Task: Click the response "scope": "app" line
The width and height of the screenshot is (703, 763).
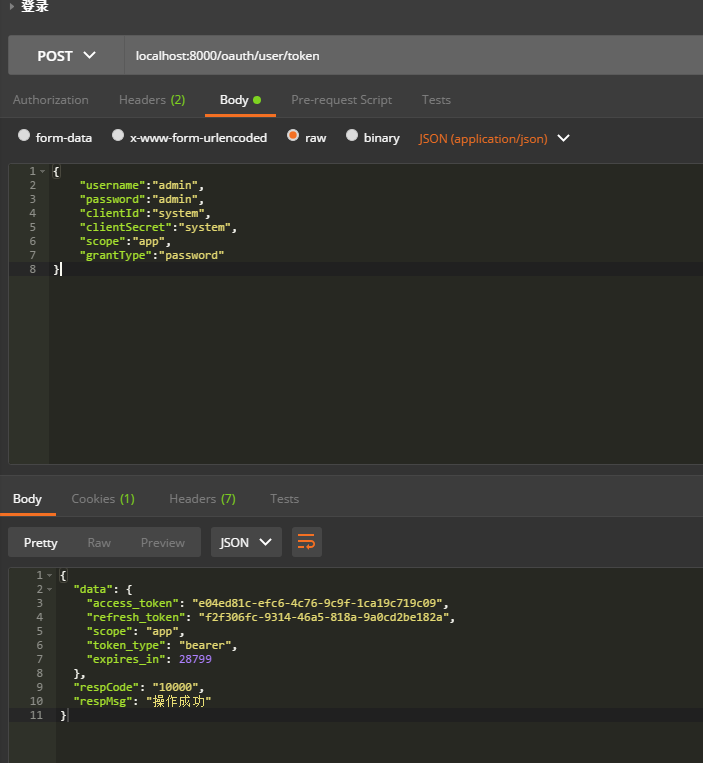Action: (x=136, y=632)
